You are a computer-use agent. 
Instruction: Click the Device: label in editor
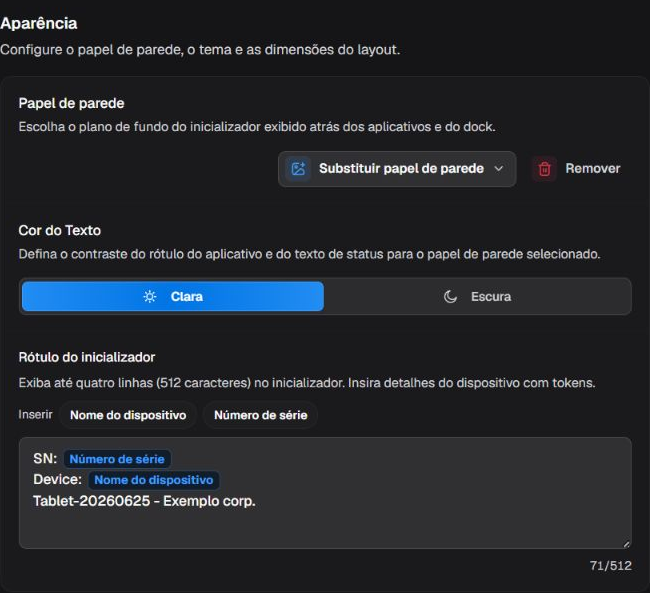point(58,479)
